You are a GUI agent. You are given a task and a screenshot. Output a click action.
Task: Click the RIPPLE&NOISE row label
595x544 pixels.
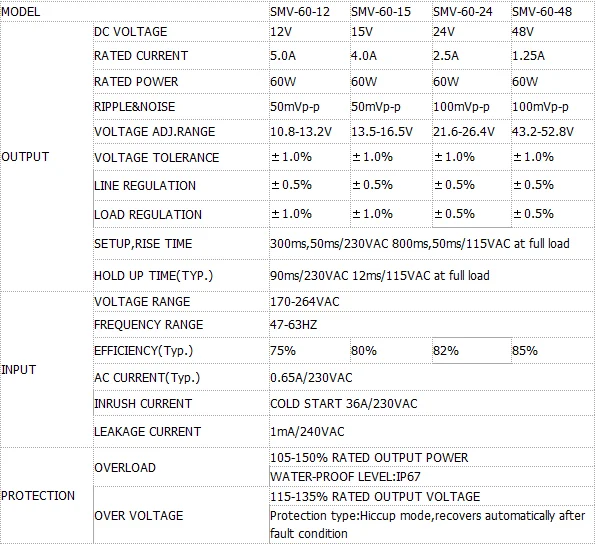[x=135, y=107]
